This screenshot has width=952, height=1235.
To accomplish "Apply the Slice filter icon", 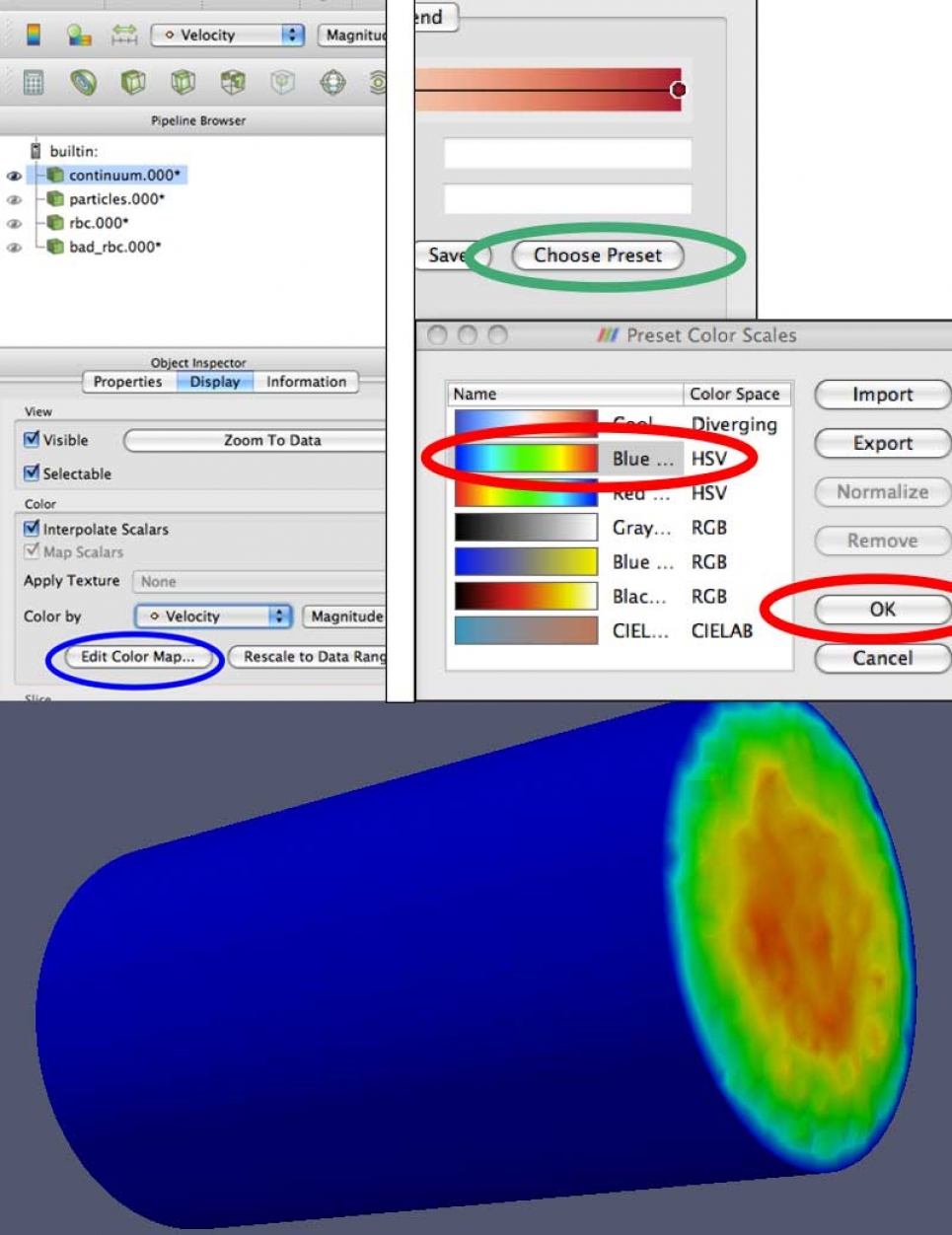I will tap(183, 83).
